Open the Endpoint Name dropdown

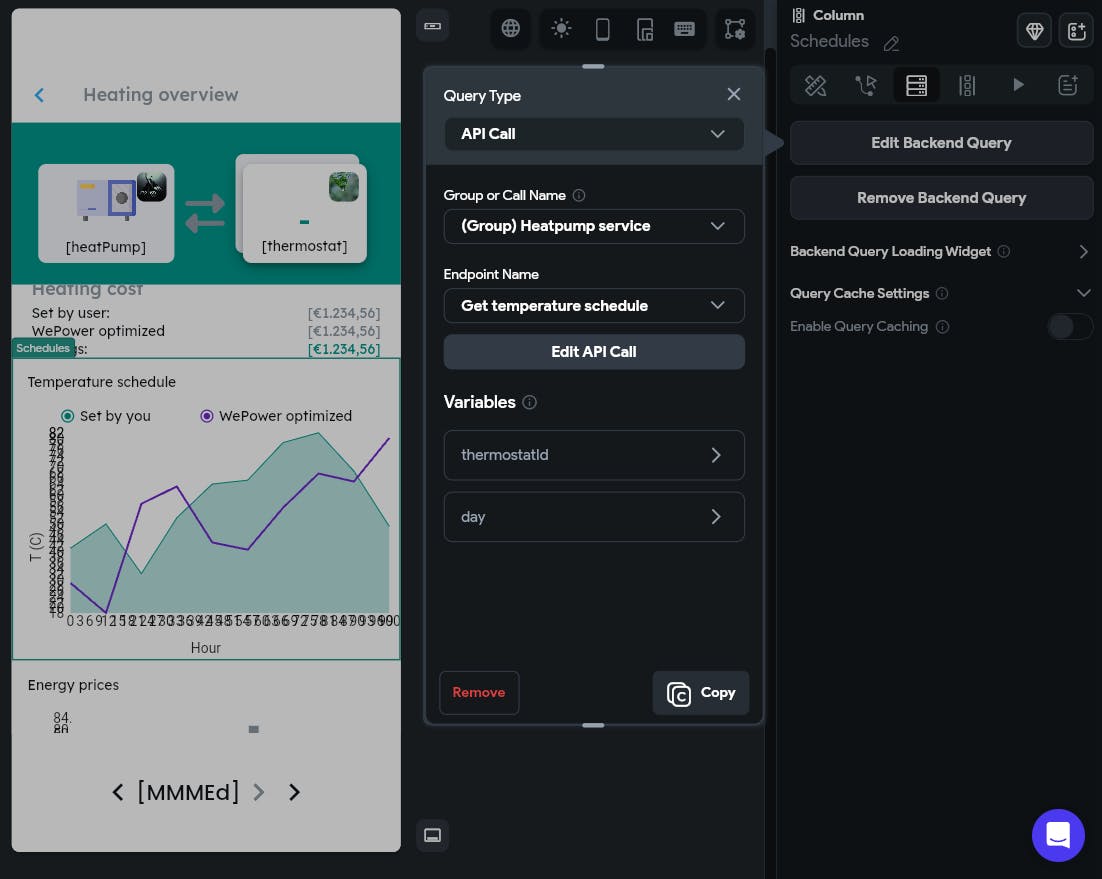tap(594, 306)
